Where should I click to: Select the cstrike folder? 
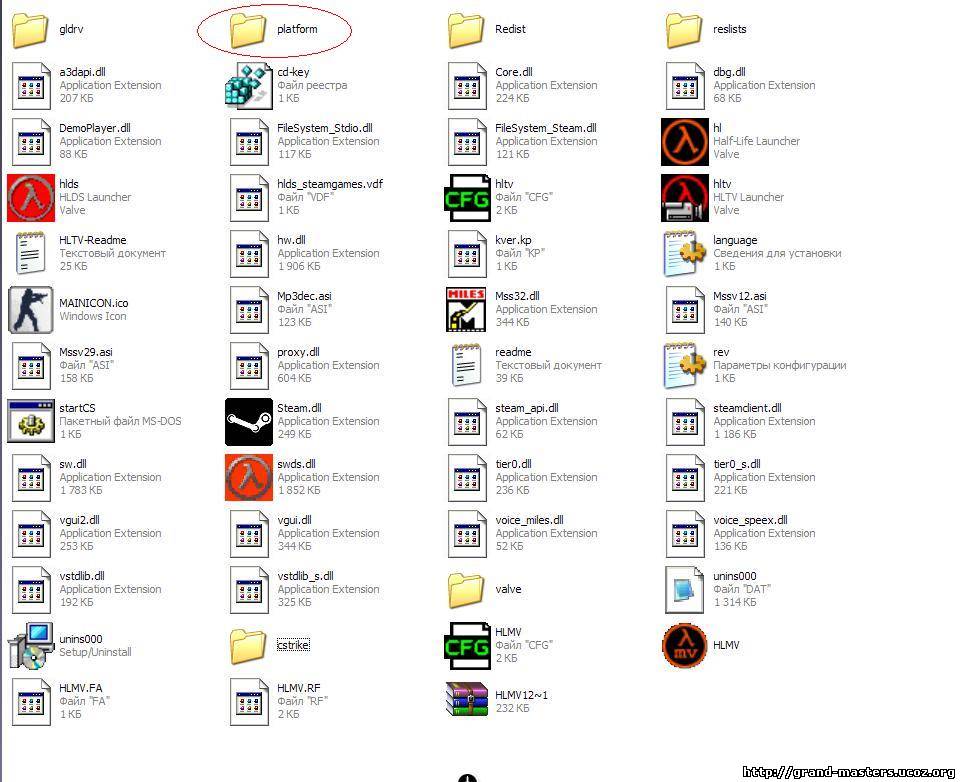point(248,646)
